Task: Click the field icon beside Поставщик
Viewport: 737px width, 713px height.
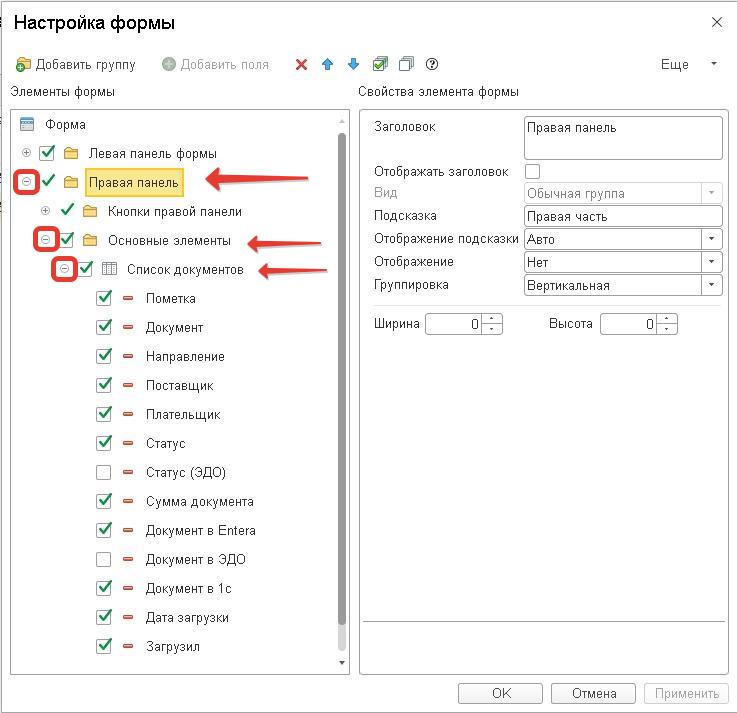Action: click(x=128, y=385)
